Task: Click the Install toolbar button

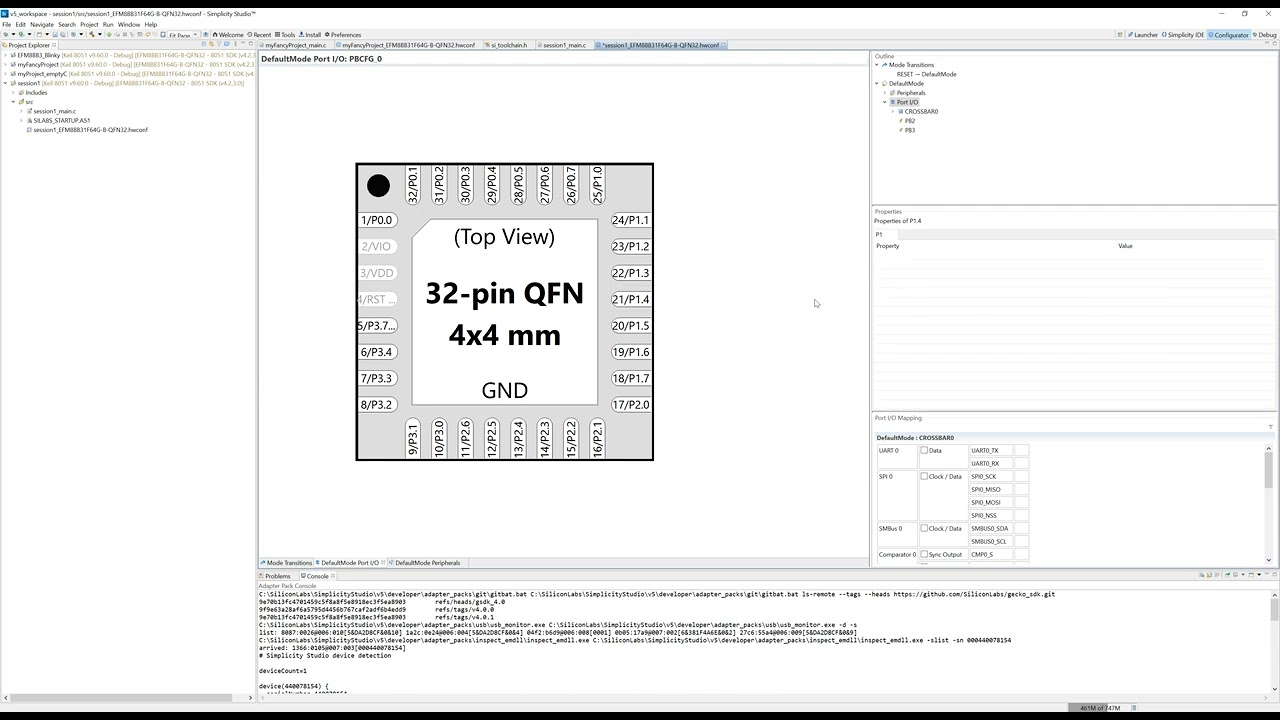Action: pos(310,34)
